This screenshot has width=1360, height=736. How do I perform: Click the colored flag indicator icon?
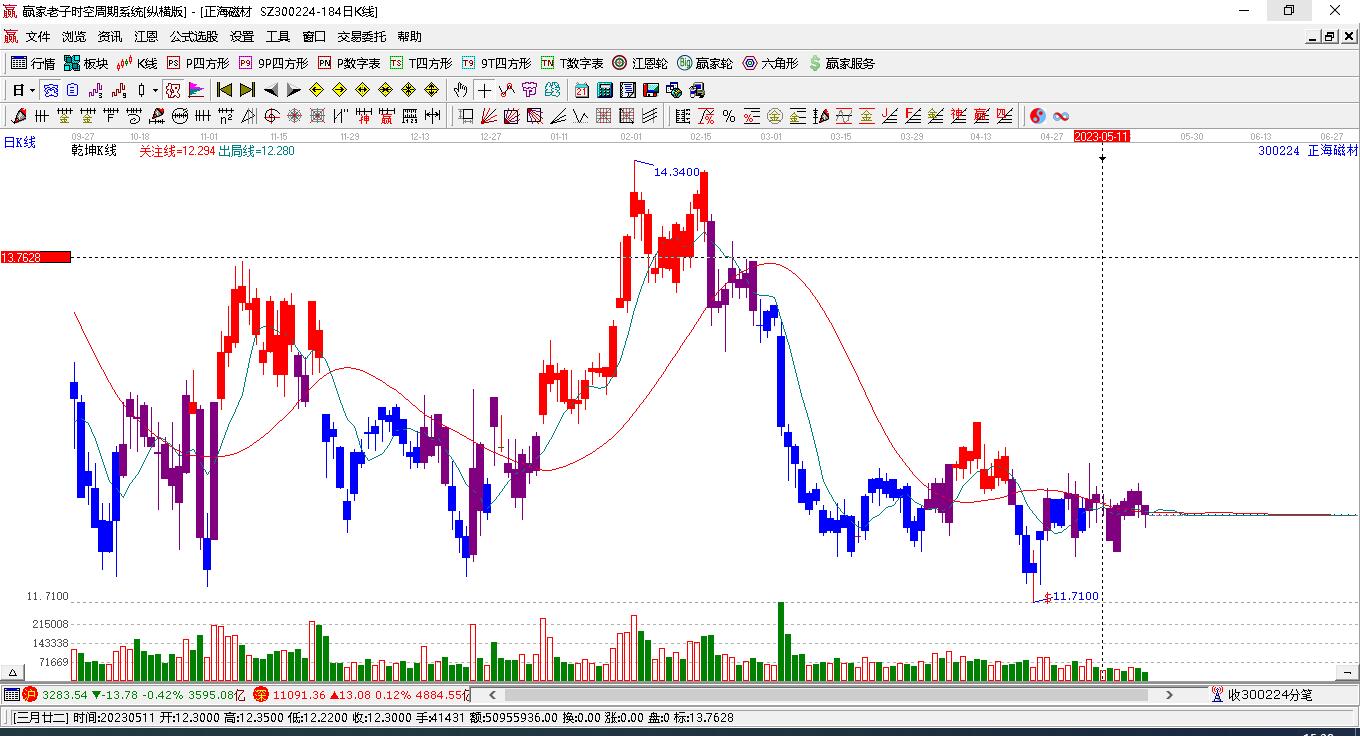[196, 90]
